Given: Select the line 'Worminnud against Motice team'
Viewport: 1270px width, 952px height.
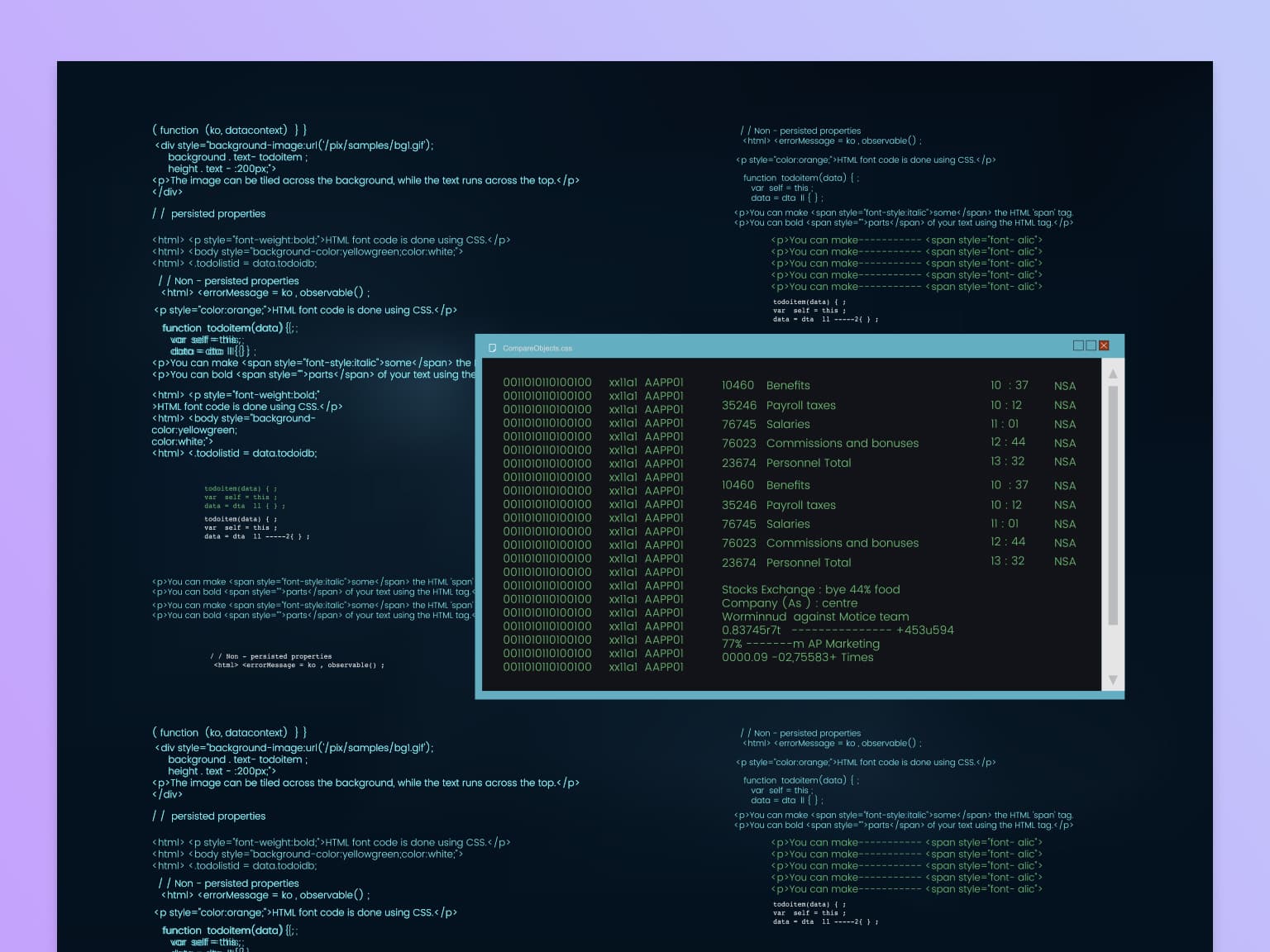Looking at the screenshot, I should (x=815, y=616).
